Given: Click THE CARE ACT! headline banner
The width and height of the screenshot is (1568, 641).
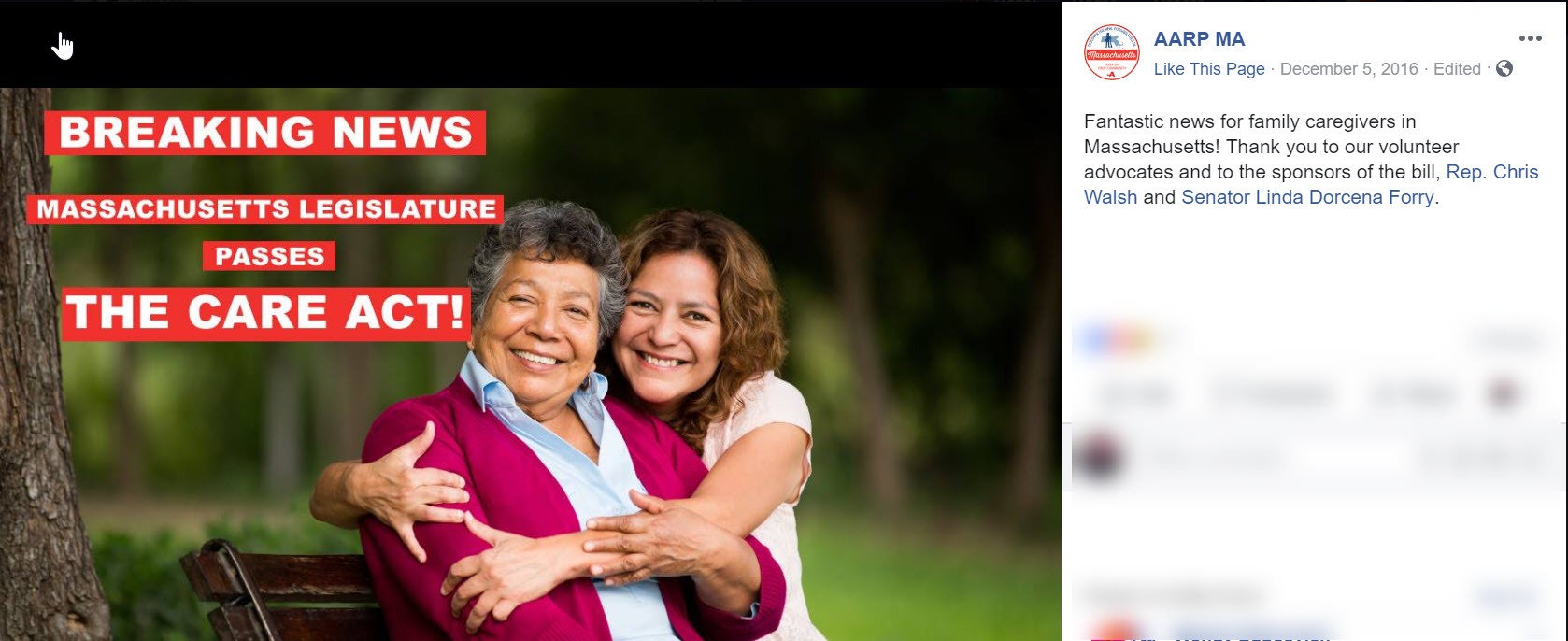Looking at the screenshot, I should (x=266, y=313).
